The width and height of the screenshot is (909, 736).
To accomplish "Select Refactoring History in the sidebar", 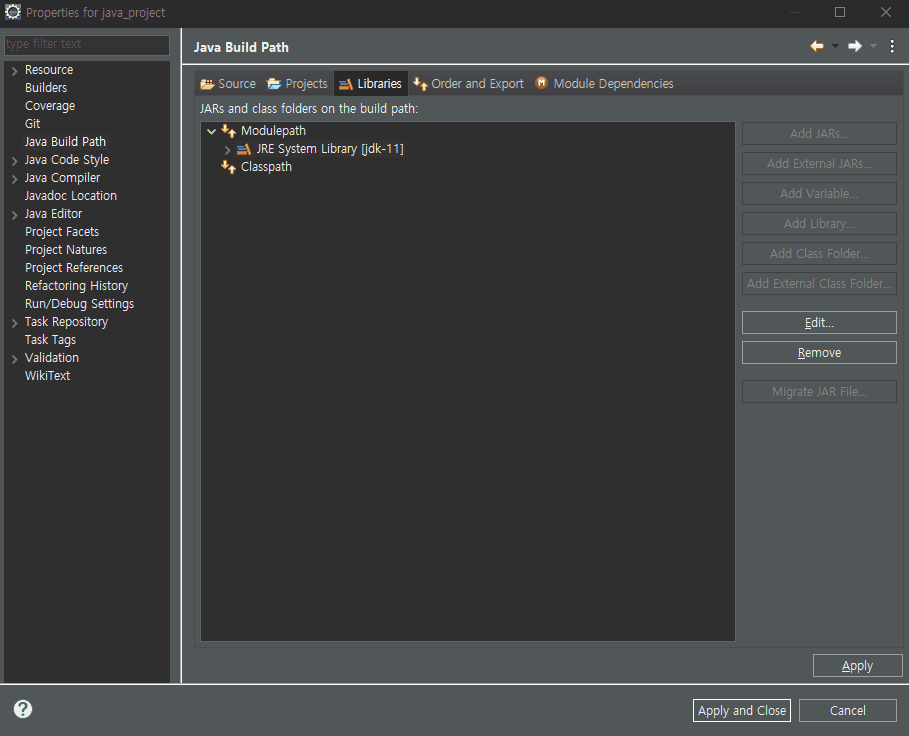I will [x=76, y=286].
